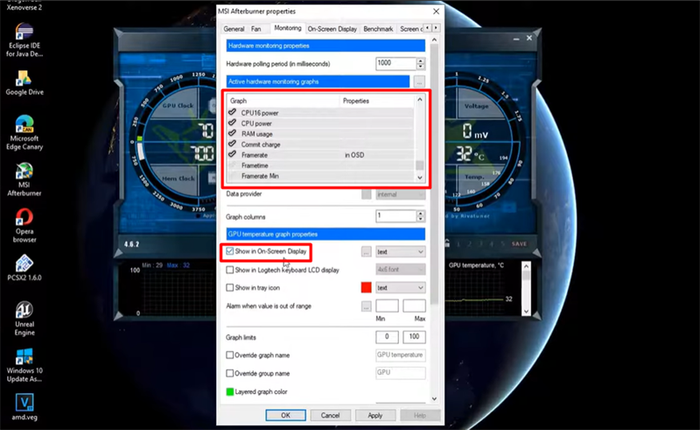
Task: Open the OSD text format dropdown
Action: point(400,252)
